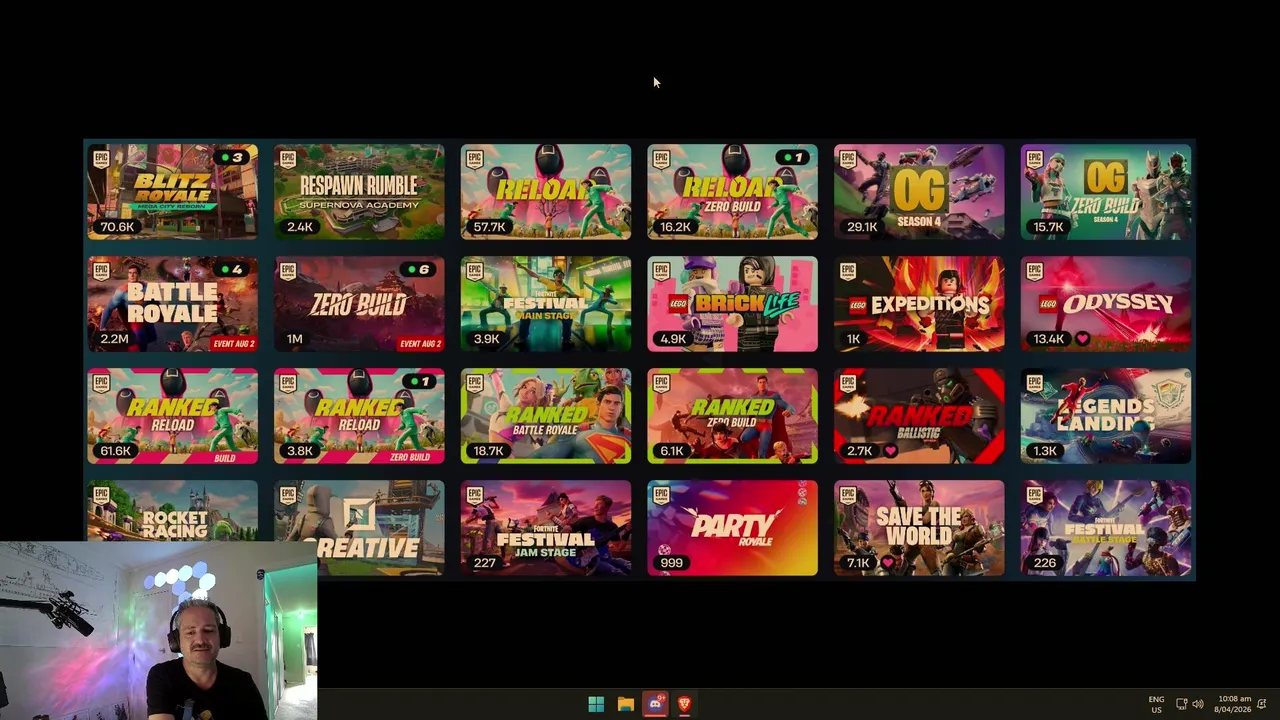Launch the Battle Royale tile
Viewport: 1280px width, 720px height.
pyautogui.click(x=172, y=304)
